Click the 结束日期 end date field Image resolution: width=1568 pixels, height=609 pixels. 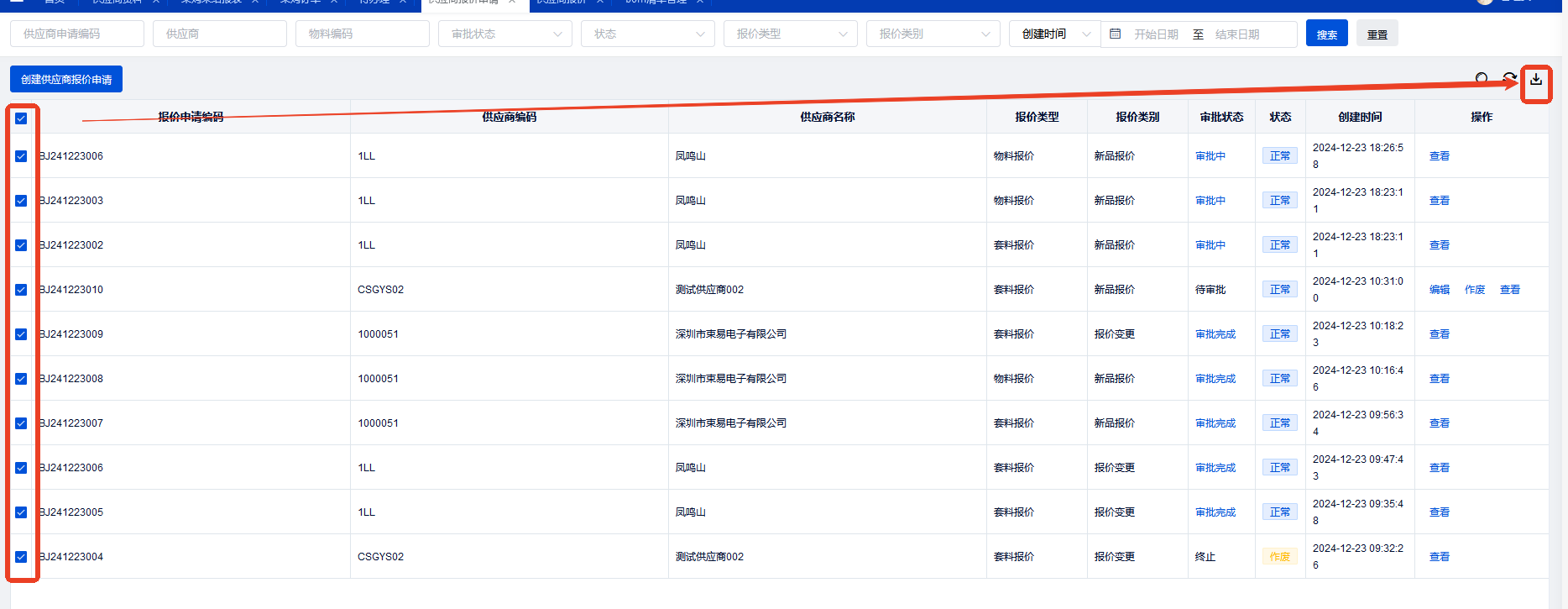(x=1237, y=34)
